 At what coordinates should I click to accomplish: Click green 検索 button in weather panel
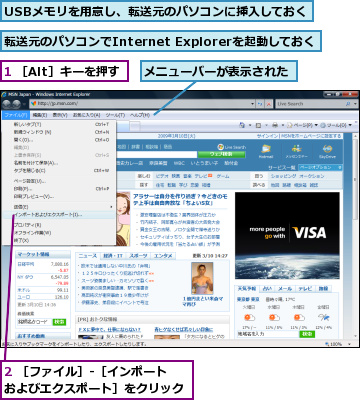[307, 334]
